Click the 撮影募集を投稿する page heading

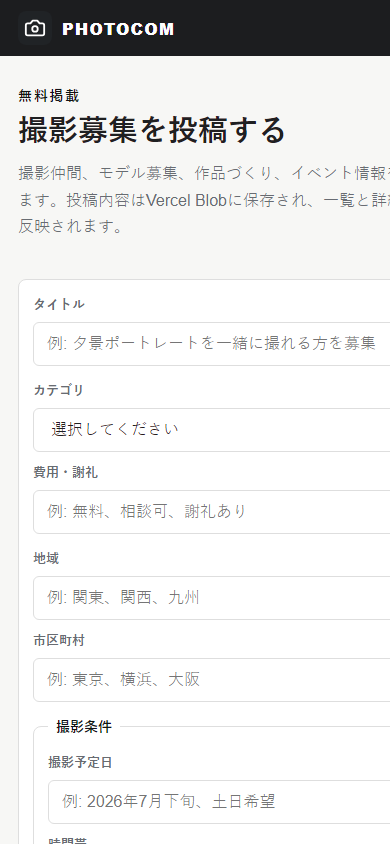[x=152, y=130]
